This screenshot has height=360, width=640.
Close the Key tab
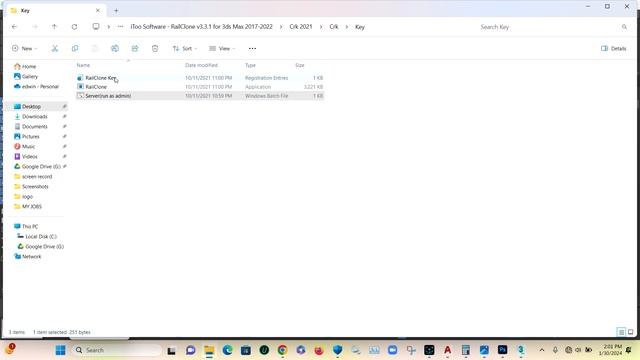[x=98, y=11]
